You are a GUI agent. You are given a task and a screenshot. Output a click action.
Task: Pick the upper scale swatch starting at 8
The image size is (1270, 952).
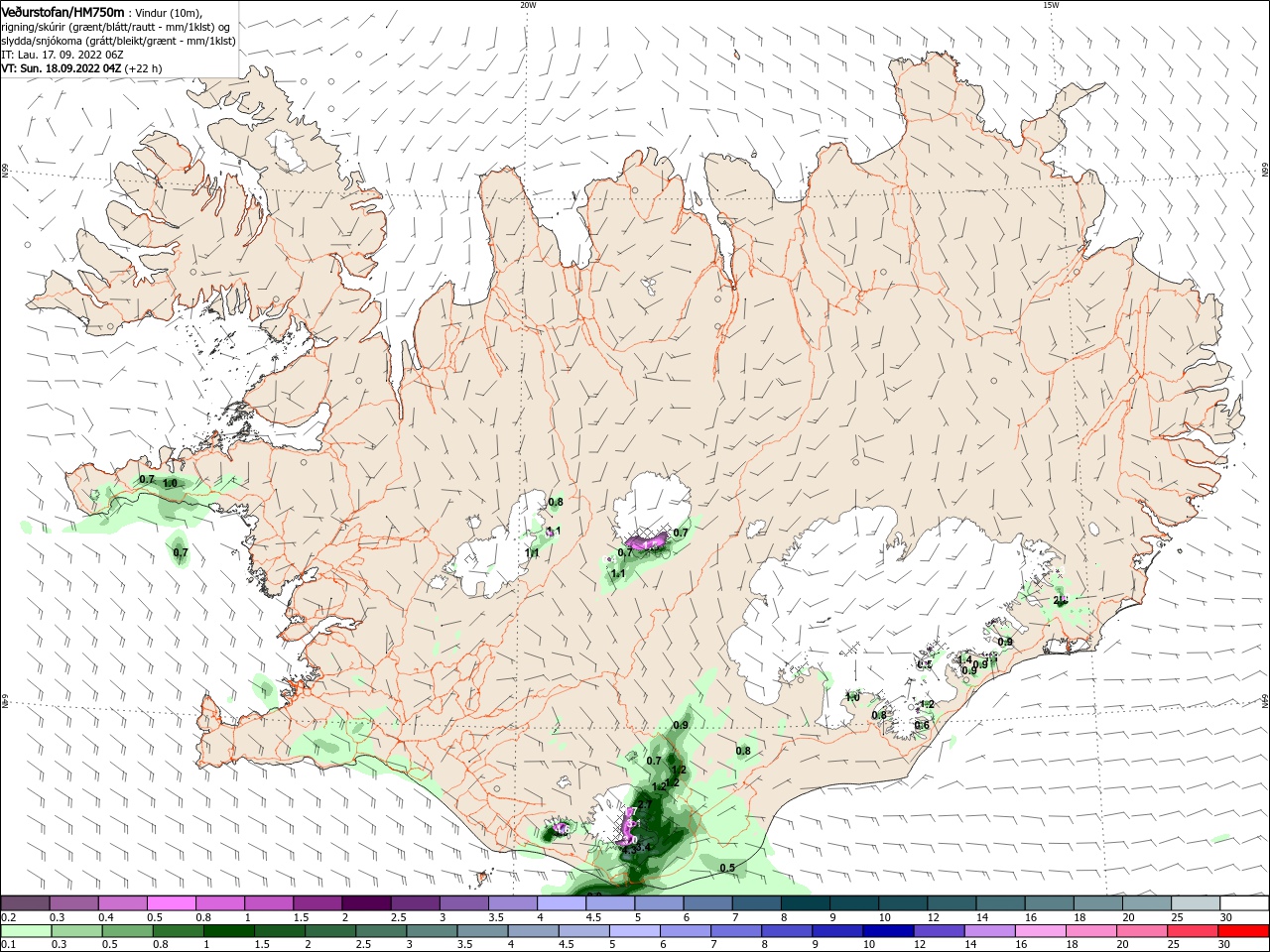coord(806,903)
